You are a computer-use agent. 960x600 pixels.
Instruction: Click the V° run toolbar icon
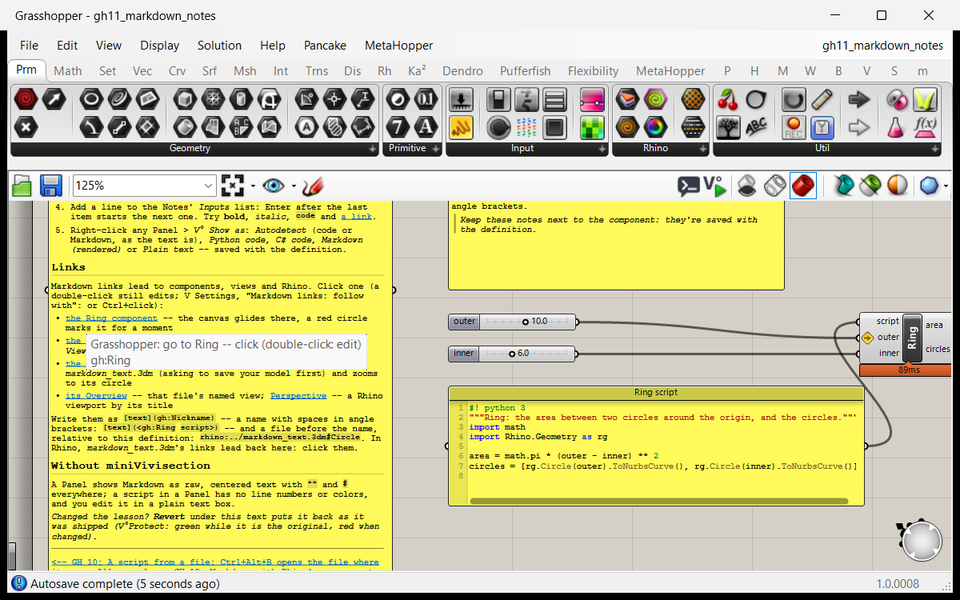point(715,186)
